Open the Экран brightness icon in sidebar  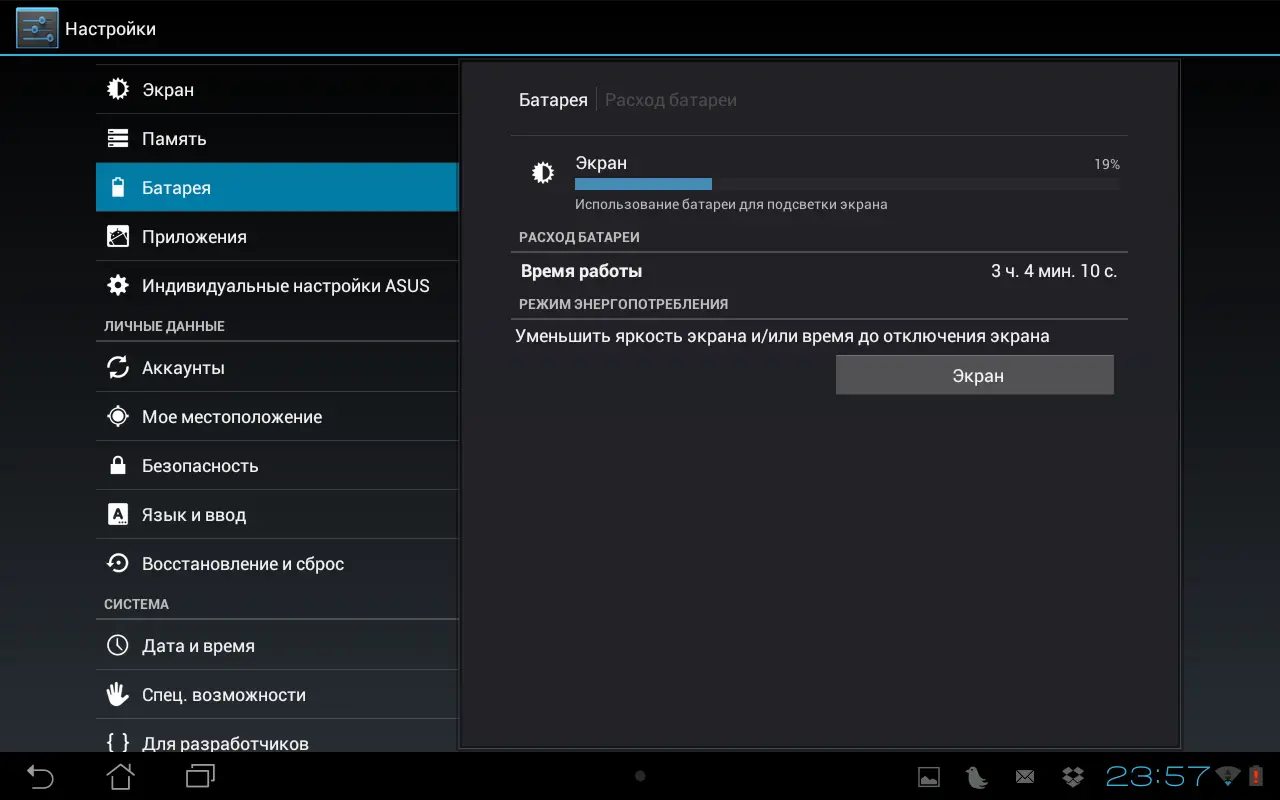pos(118,89)
